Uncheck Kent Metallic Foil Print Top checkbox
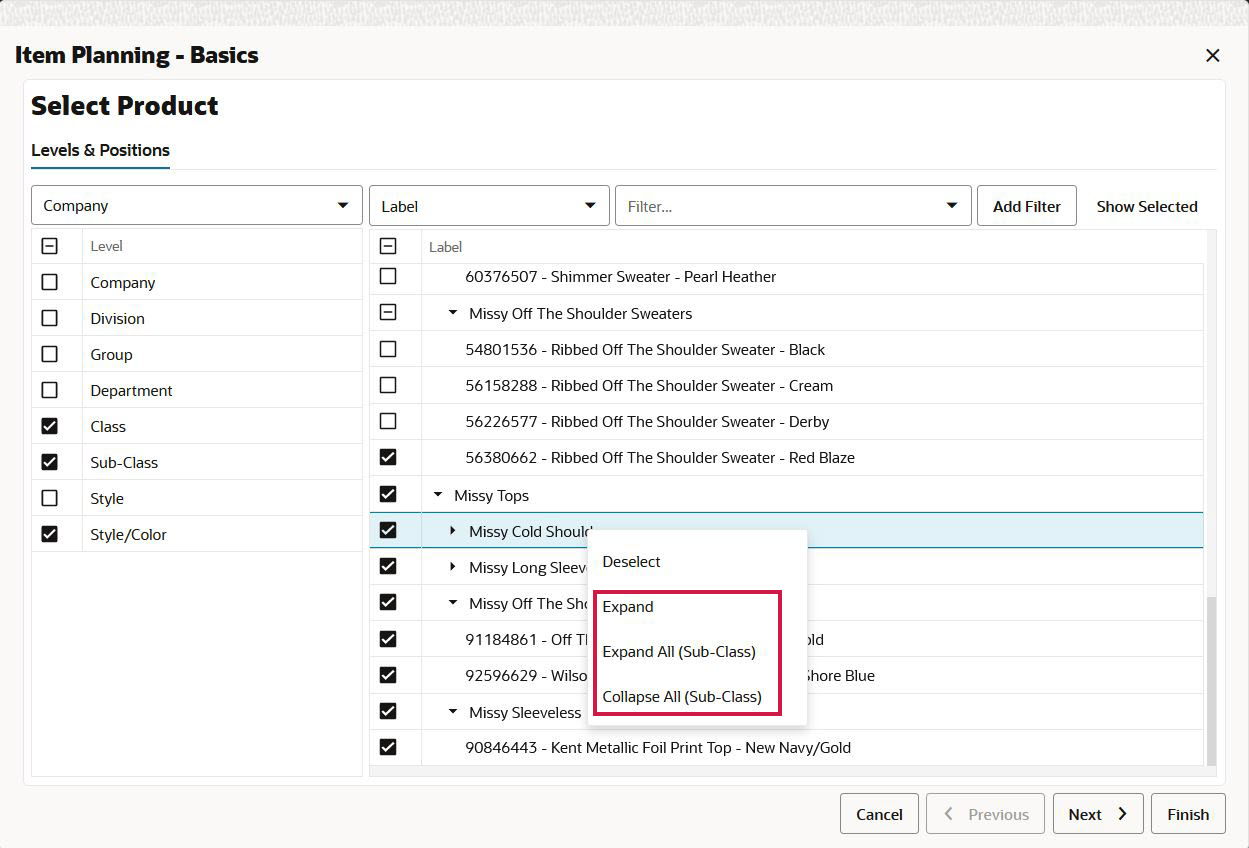1249x848 pixels. [388, 747]
